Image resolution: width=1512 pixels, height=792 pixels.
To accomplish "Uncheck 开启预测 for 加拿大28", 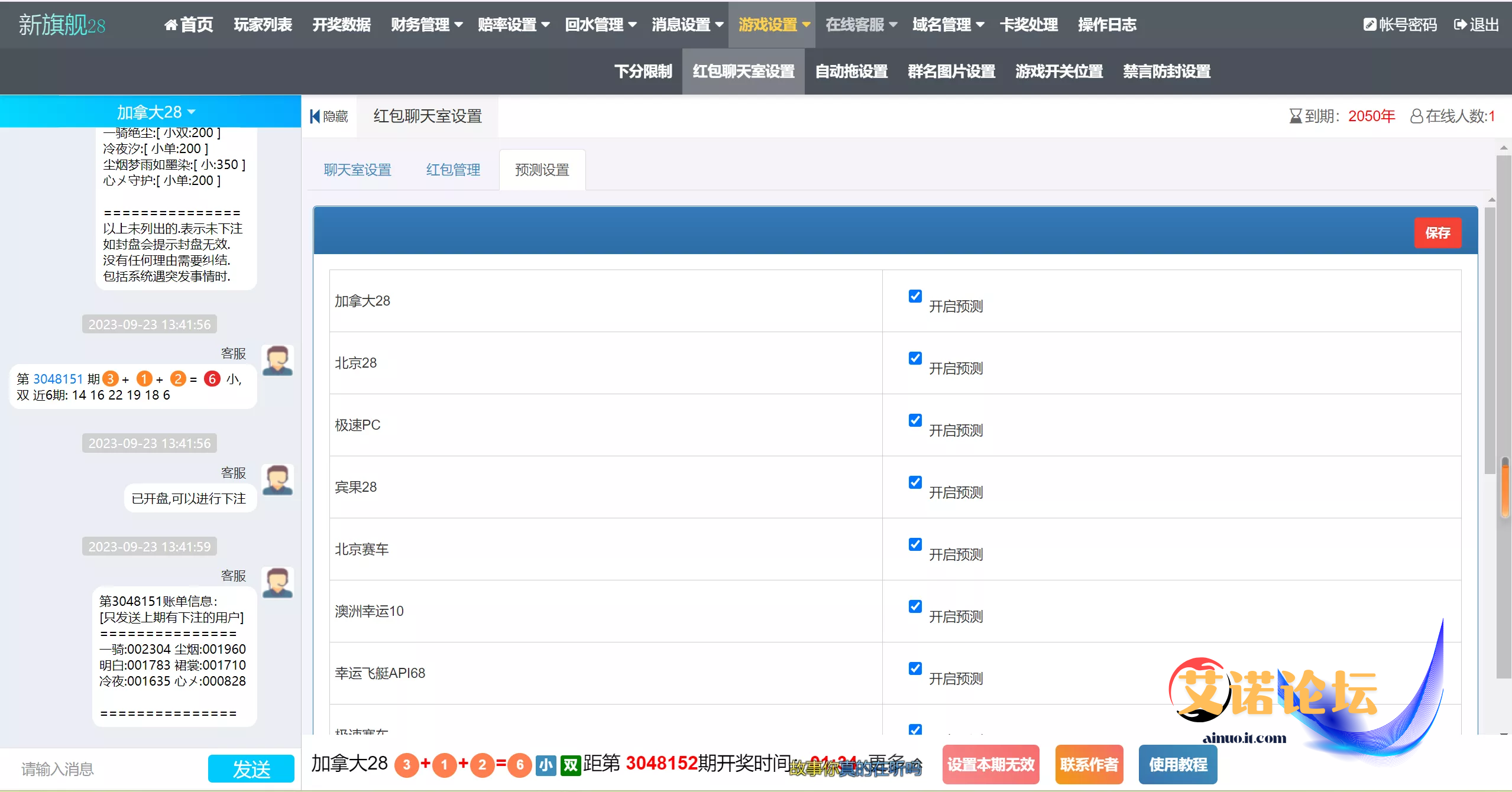I will pos(915,296).
